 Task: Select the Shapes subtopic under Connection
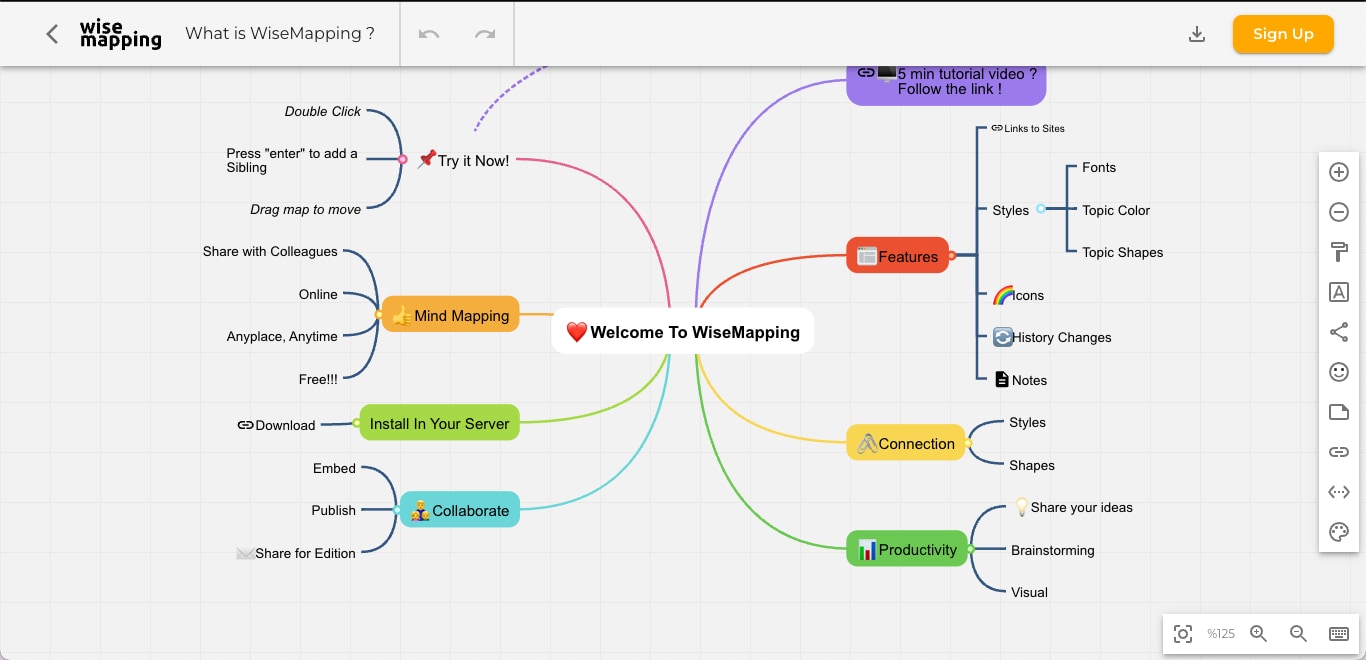click(x=1032, y=465)
